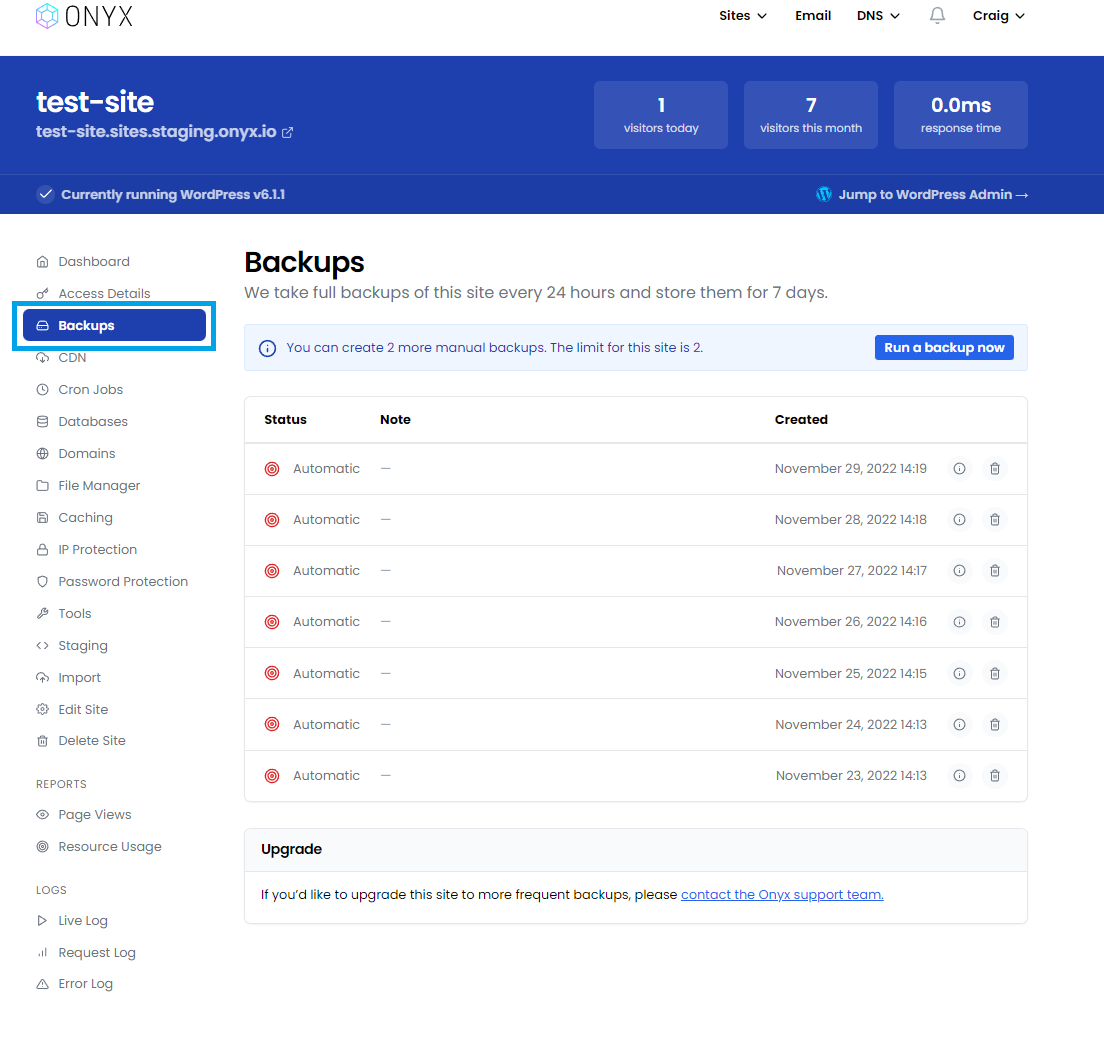Click the WordPress logo icon
Screen dimensions: 1104x1041
[824, 194]
